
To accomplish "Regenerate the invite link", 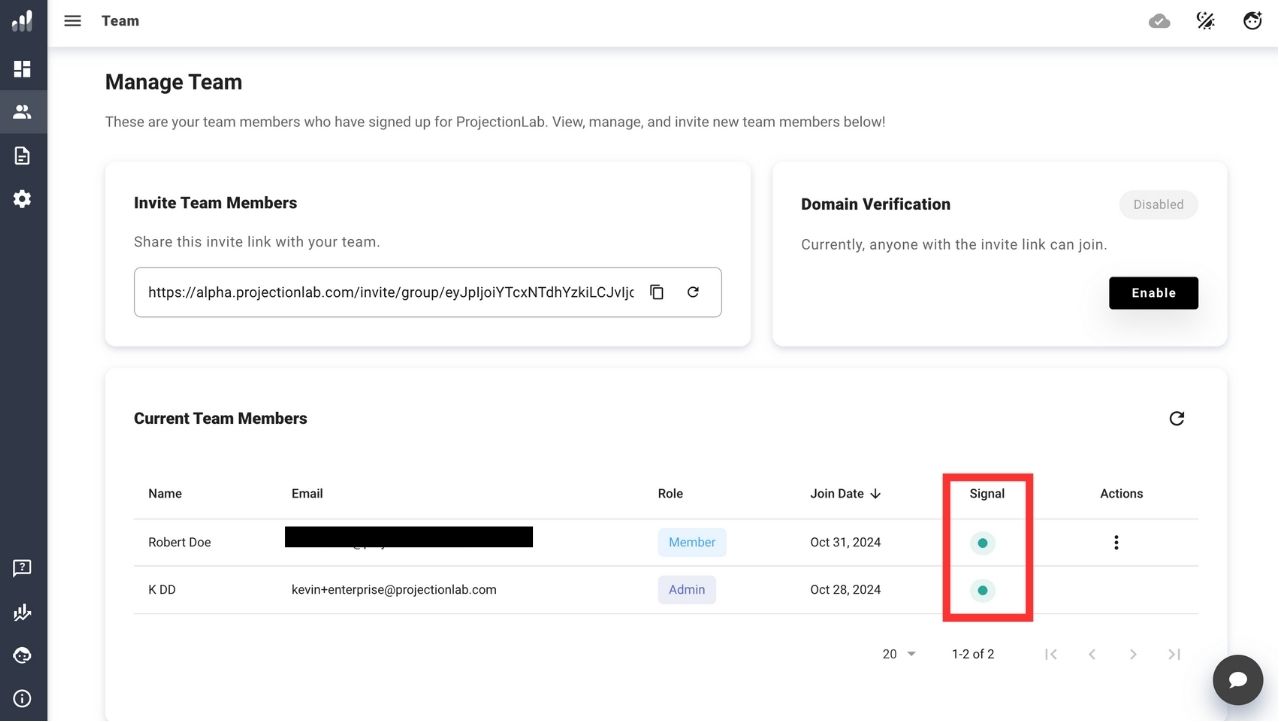I will [x=693, y=292].
